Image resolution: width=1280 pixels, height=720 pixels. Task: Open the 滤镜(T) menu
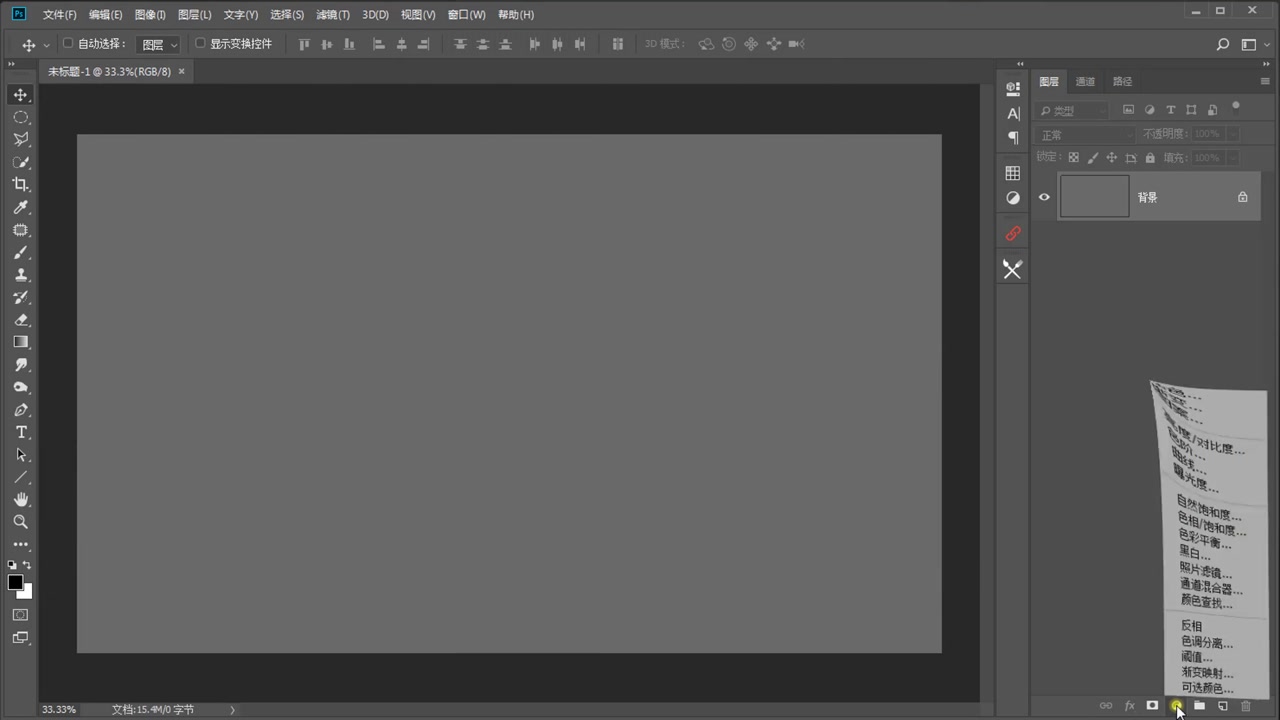[x=333, y=15]
